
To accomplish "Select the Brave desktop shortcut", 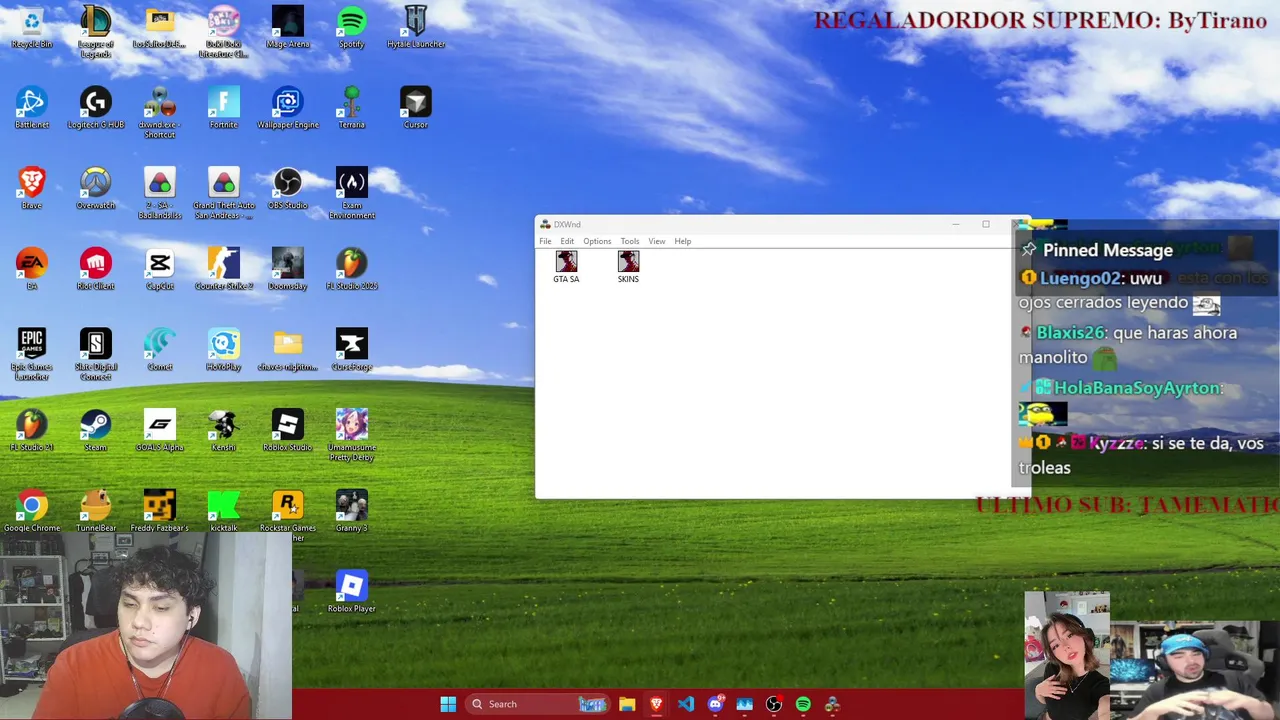I will 32,188.
